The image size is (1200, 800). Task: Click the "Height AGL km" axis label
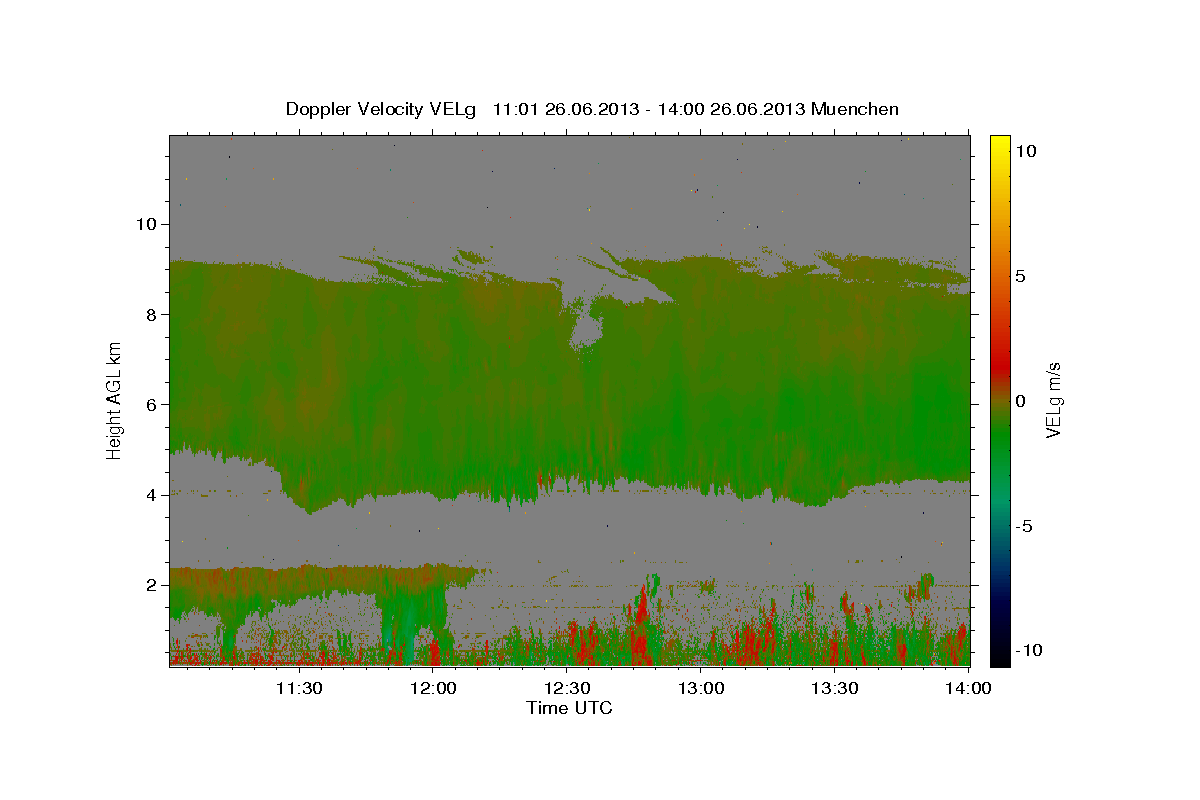(x=115, y=399)
